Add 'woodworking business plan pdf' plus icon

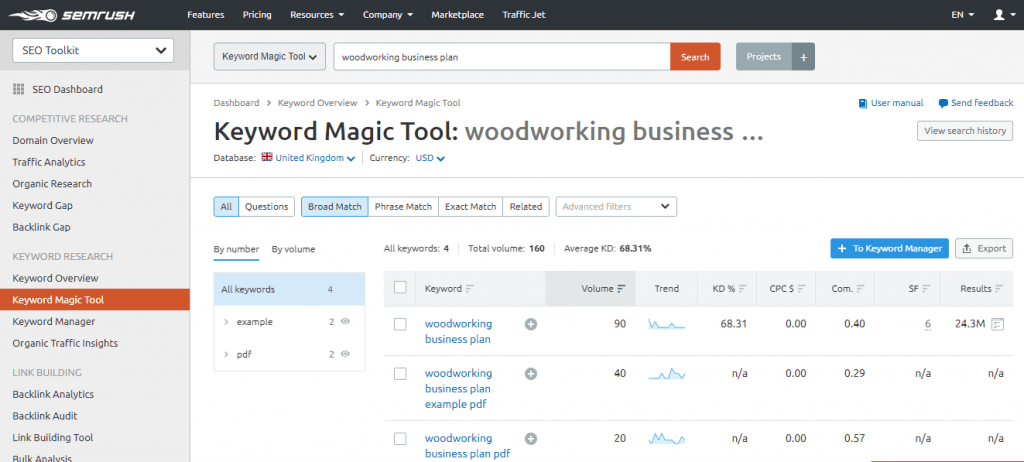coord(531,438)
